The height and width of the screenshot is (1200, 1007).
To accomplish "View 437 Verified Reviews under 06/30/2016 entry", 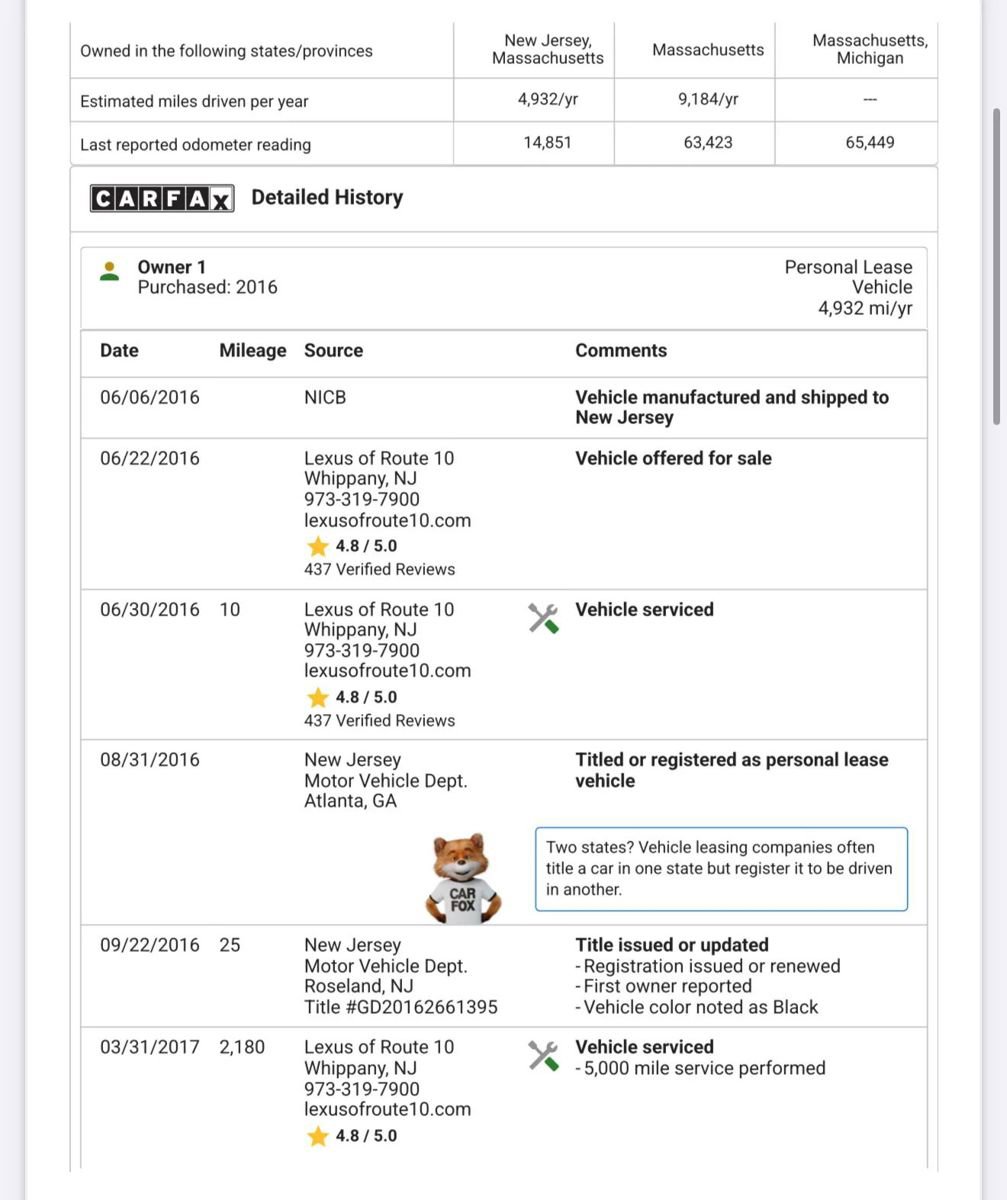I will coord(379,720).
